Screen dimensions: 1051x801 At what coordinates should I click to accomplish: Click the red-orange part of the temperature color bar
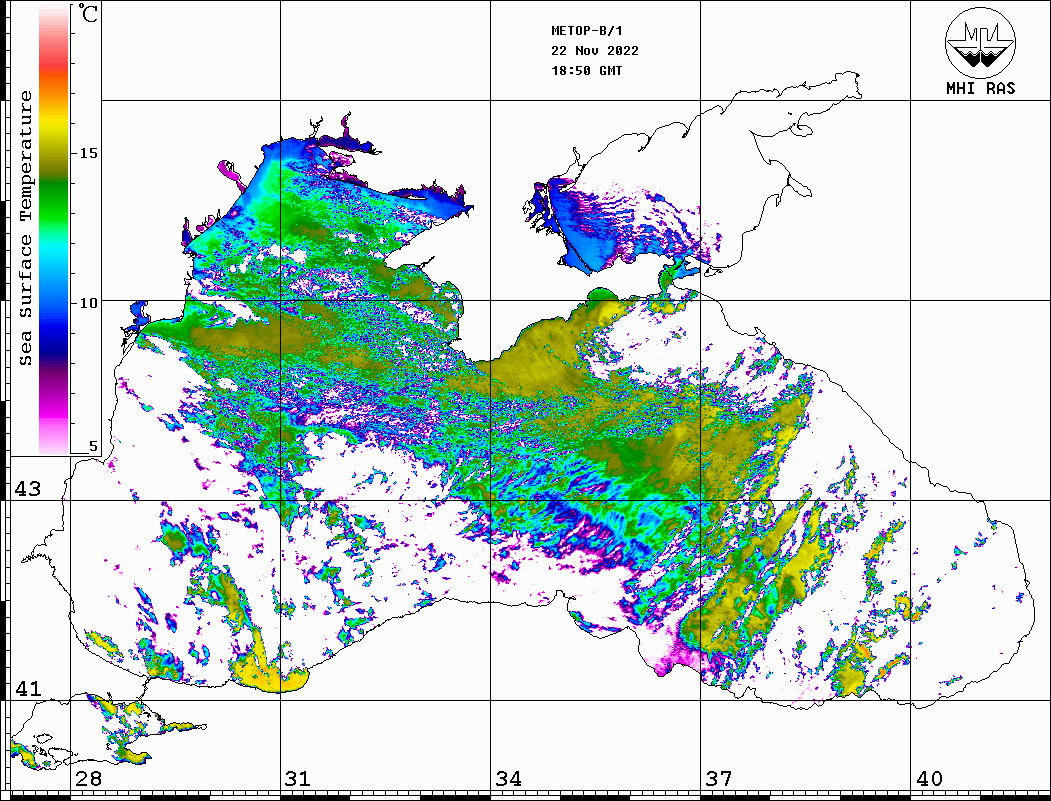(54, 77)
